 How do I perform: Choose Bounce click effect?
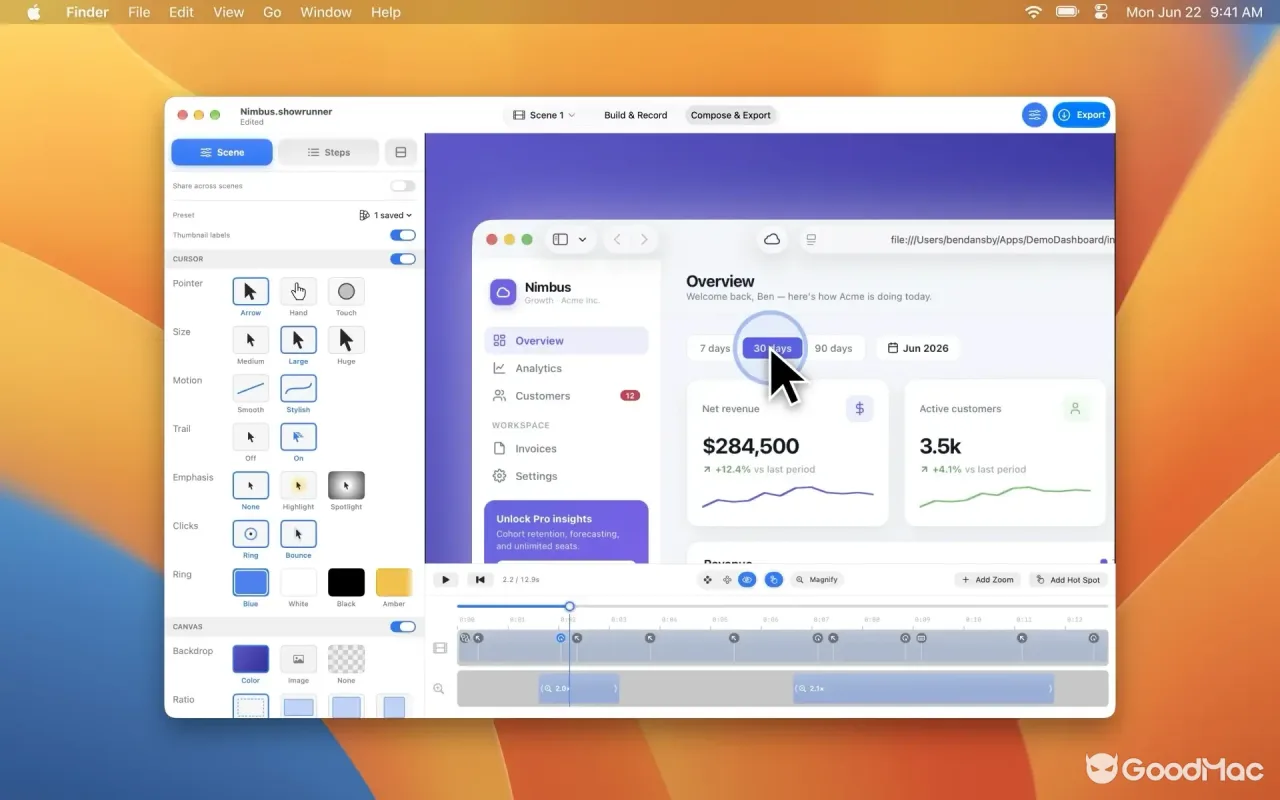click(298, 534)
